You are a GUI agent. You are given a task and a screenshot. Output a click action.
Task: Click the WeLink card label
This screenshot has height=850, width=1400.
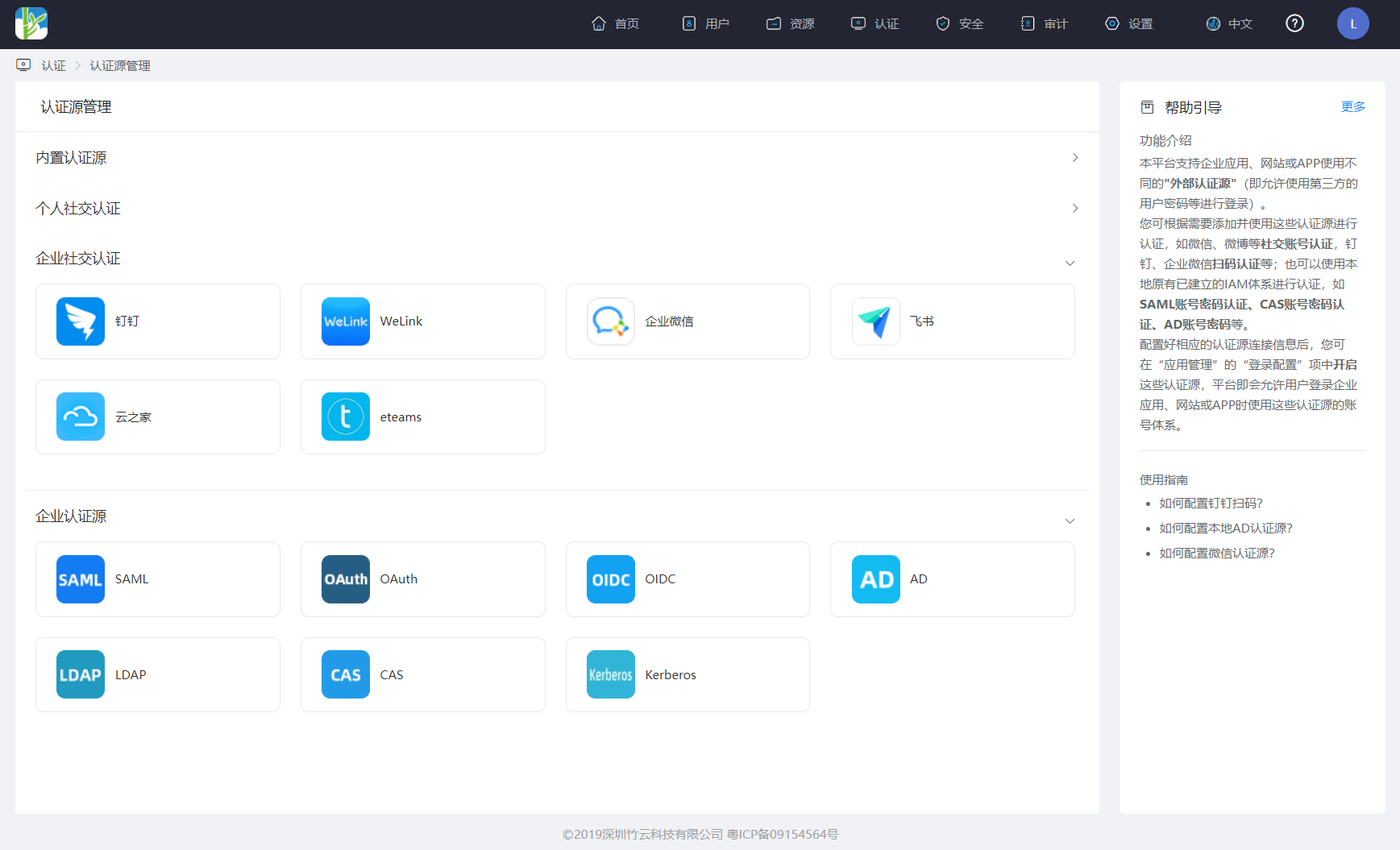click(x=401, y=321)
